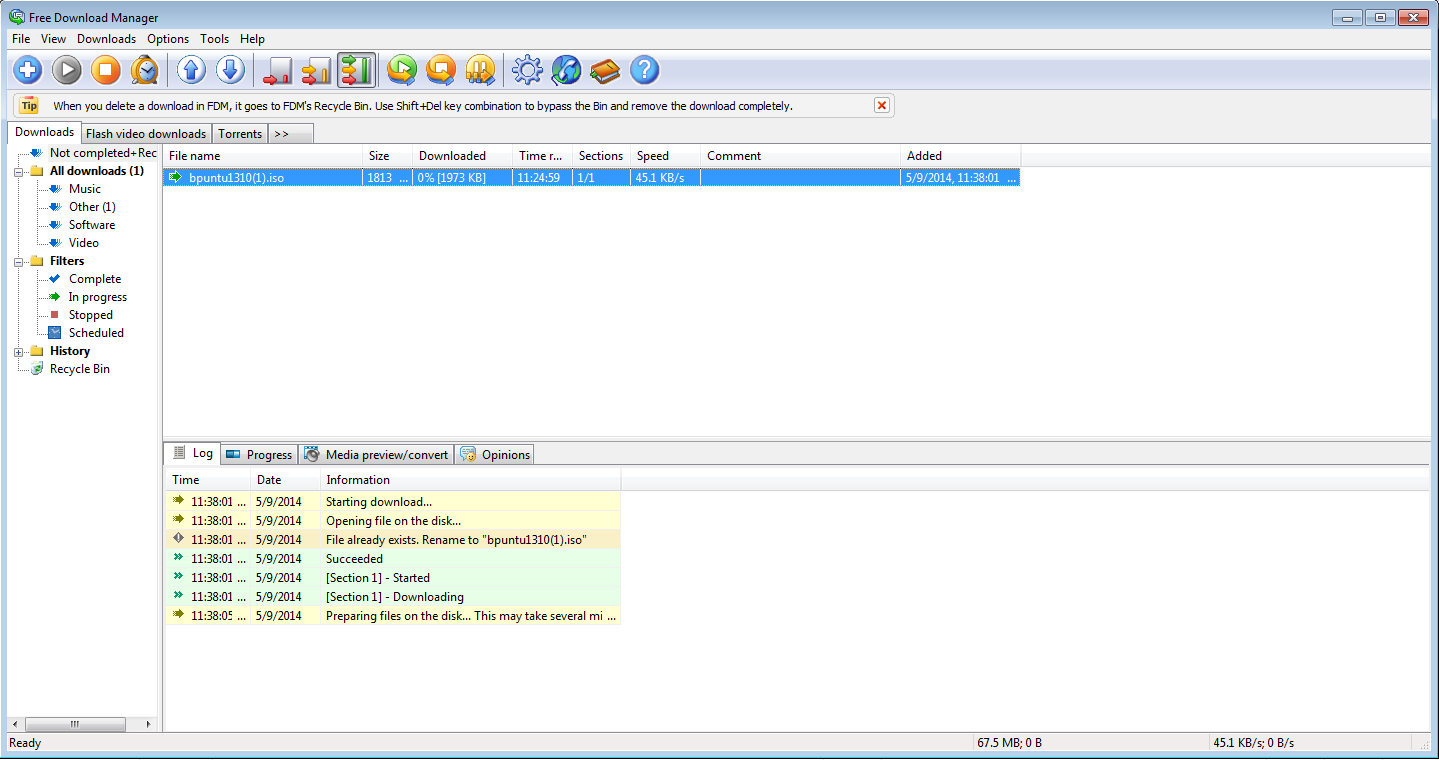
Task: Apply the Stopped filter
Action: (x=91, y=315)
